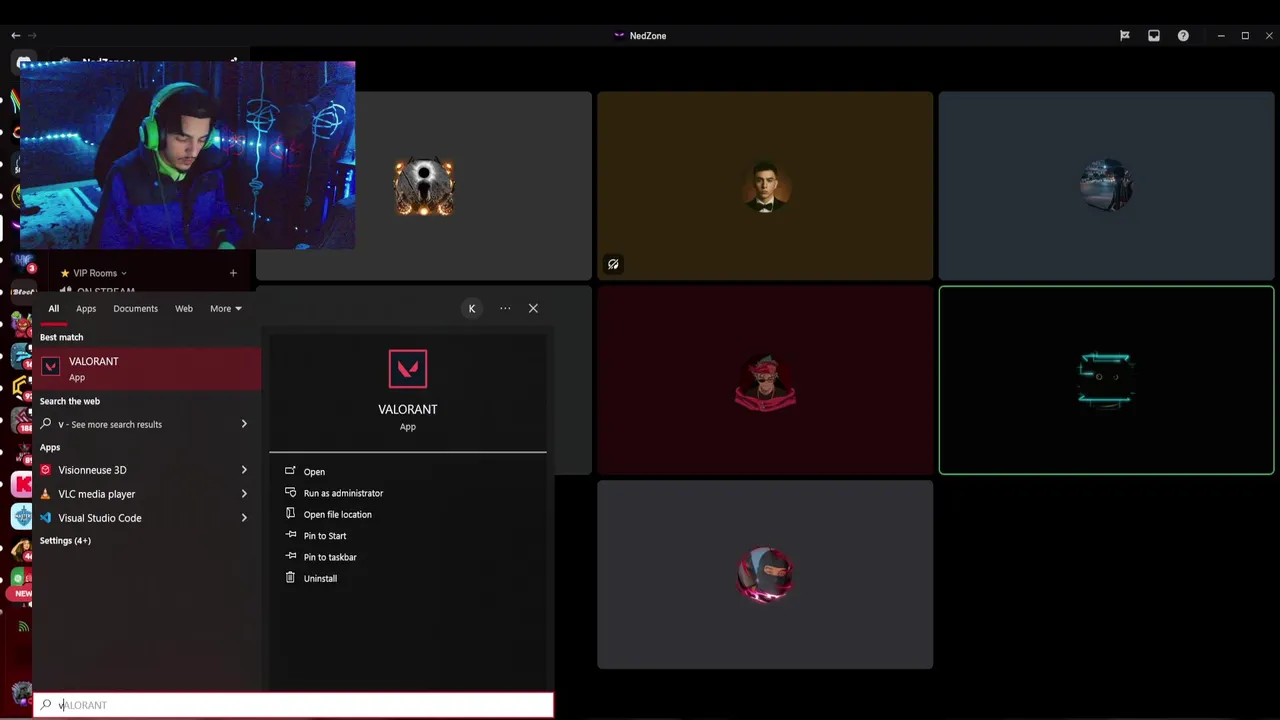Open the pink K server icon
1280x720 pixels.
(21, 485)
